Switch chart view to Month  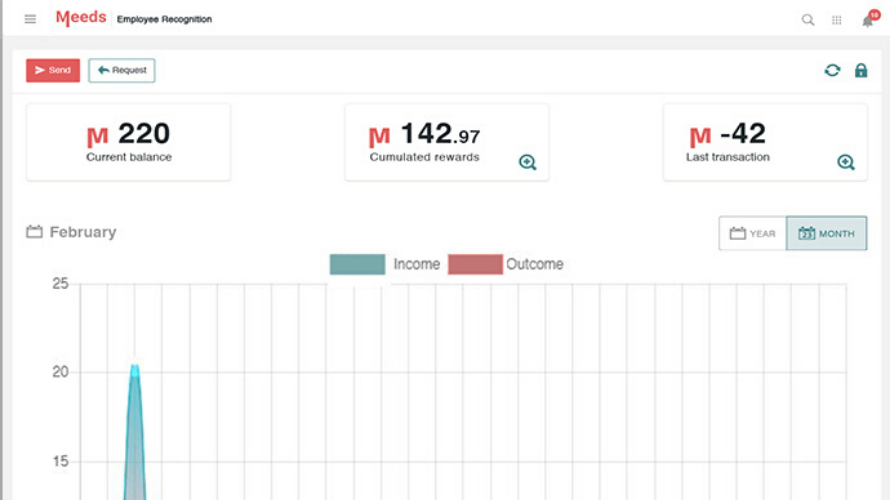pos(826,233)
